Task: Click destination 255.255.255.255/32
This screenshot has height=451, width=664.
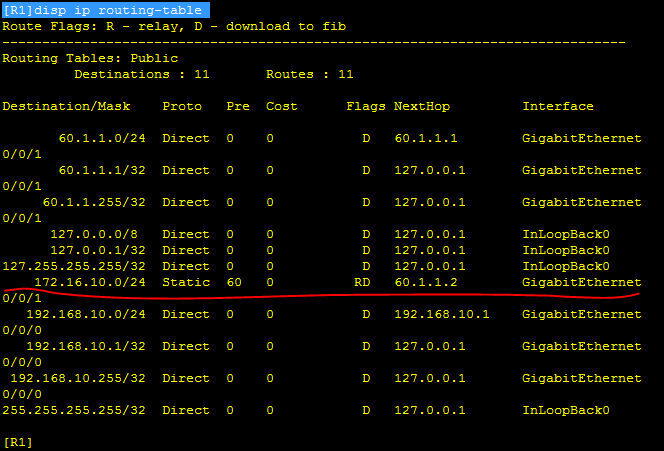Action: pyautogui.click(x=74, y=410)
